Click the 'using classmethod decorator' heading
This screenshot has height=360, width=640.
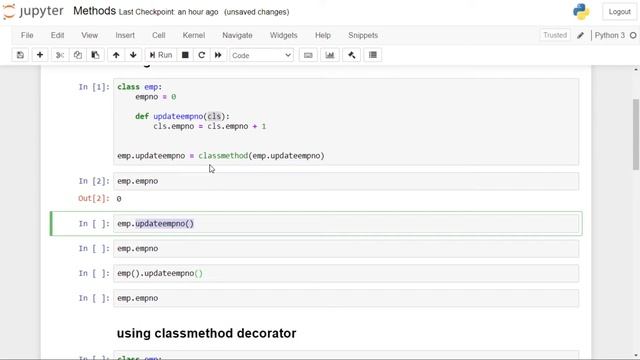click(207, 333)
